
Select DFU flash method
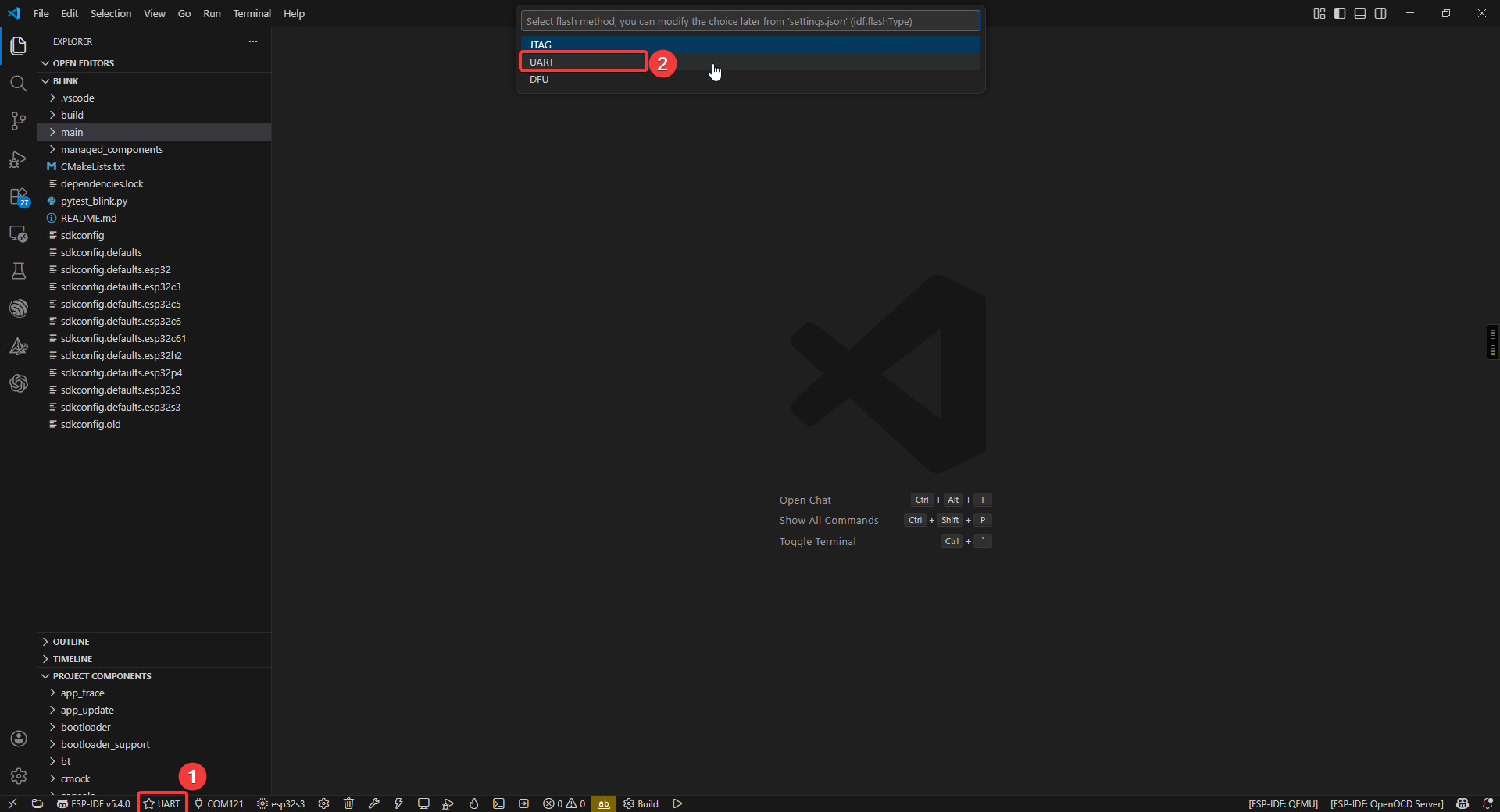(x=750, y=79)
